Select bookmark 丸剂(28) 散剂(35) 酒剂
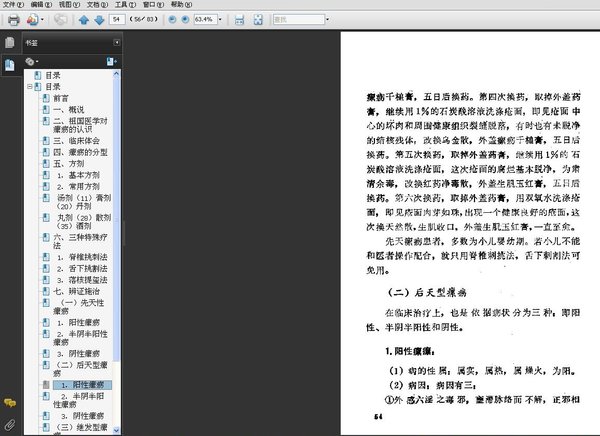The image size is (600, 436). [84, 222]
